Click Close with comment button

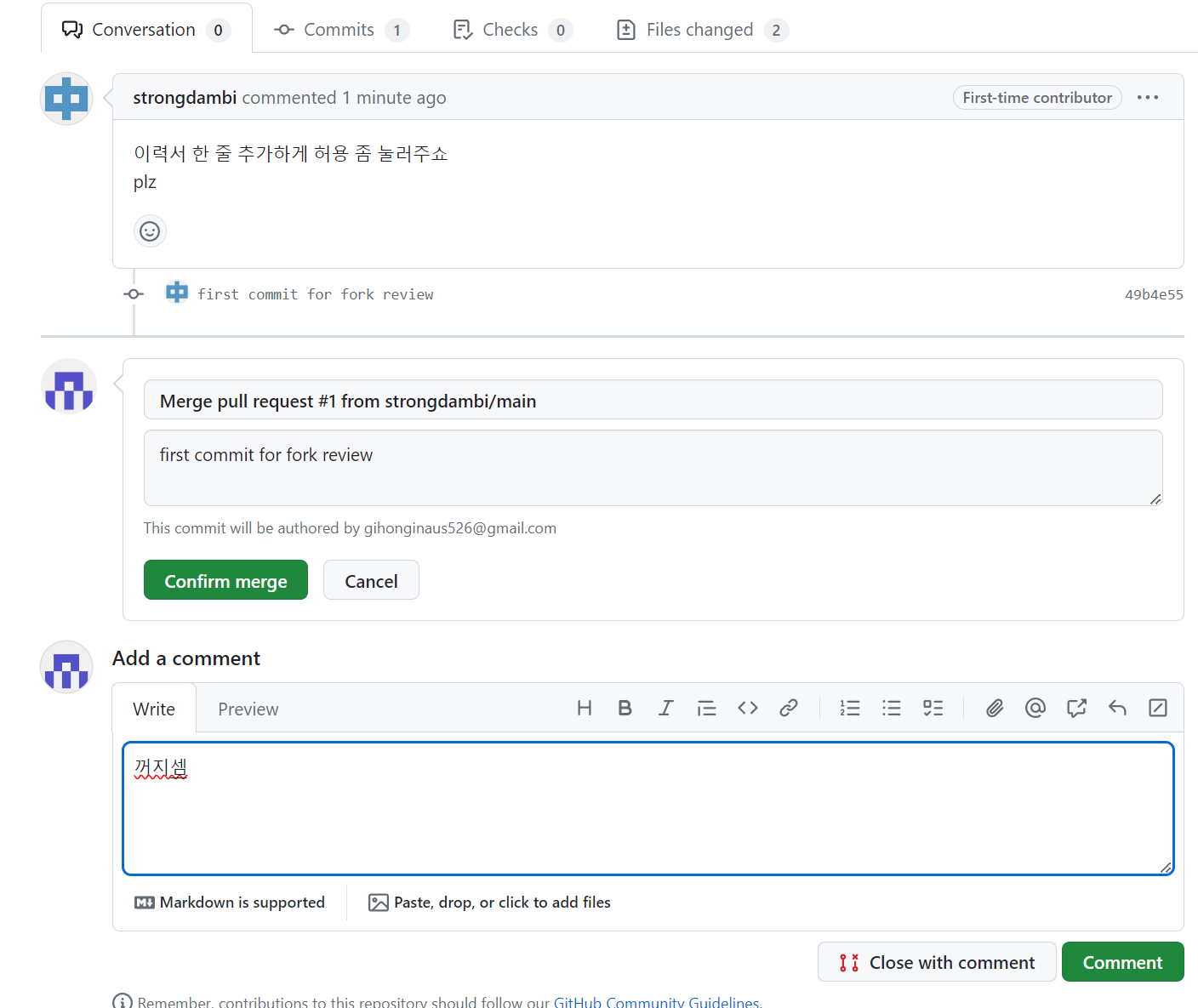point(937,962)
